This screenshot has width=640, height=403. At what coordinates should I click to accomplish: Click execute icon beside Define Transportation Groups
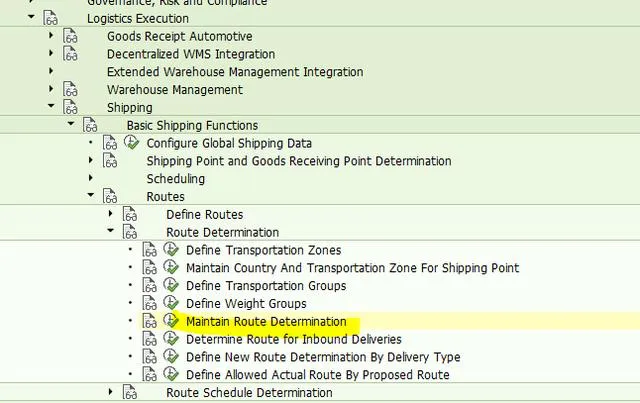click(170, 286)
